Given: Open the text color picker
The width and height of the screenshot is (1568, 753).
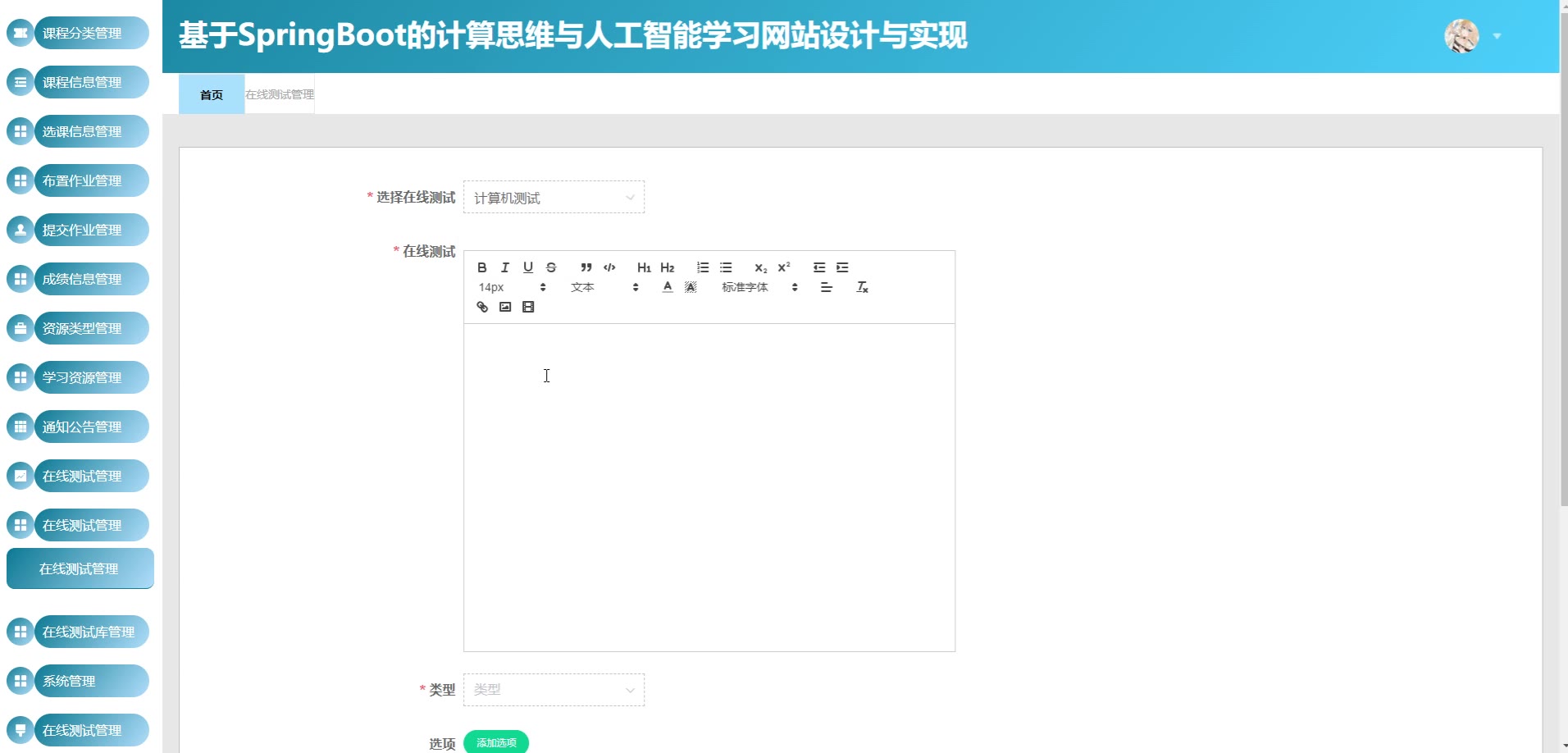Looking at the screenshot, I should point(668,287).
